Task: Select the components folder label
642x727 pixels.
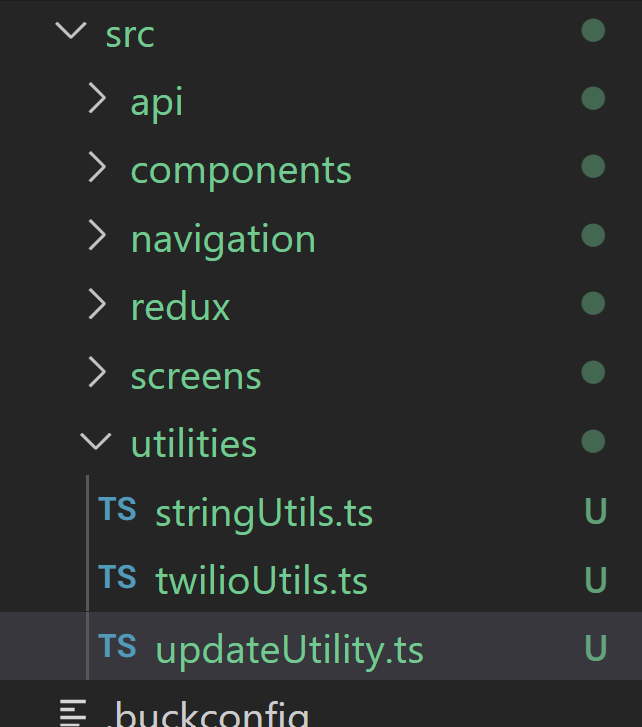Action: tap(241, 172)
